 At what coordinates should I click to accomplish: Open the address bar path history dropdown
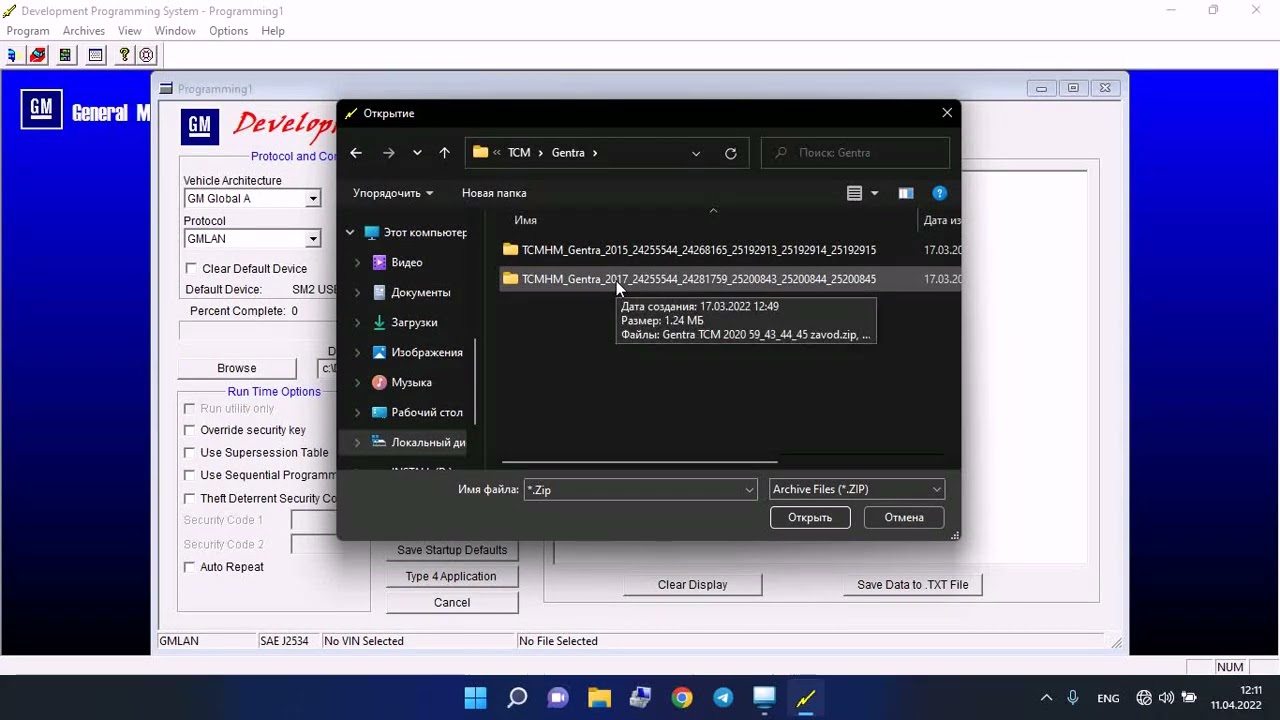click(x=696, y=153)
